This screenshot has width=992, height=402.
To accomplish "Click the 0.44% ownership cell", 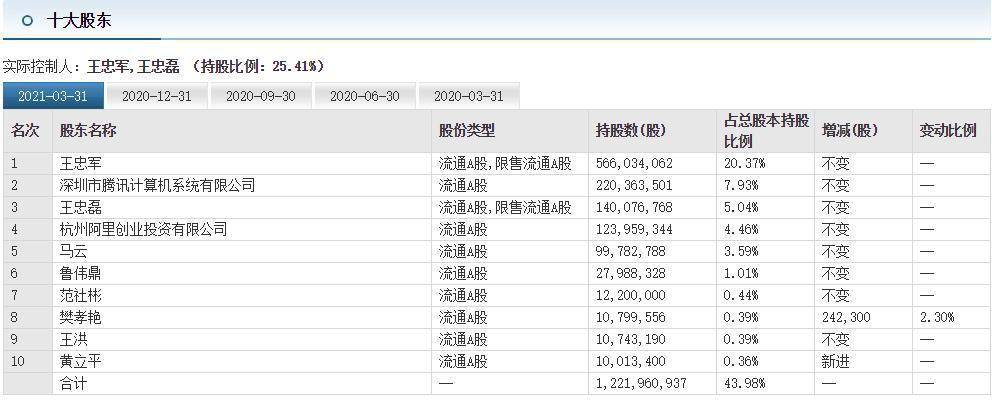I will pos(741,296).
